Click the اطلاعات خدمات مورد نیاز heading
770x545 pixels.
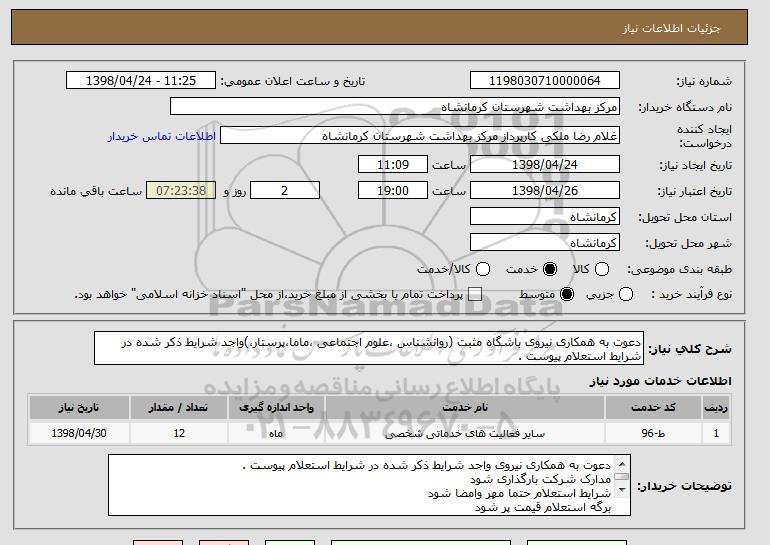tap(660, 381)
